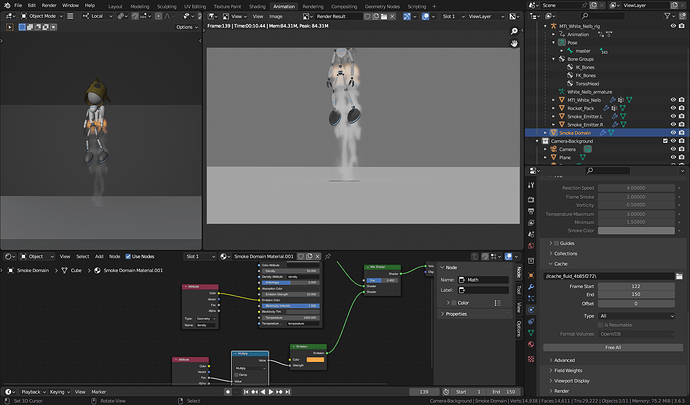Click the pan hand icon in render view

point(514,43)
